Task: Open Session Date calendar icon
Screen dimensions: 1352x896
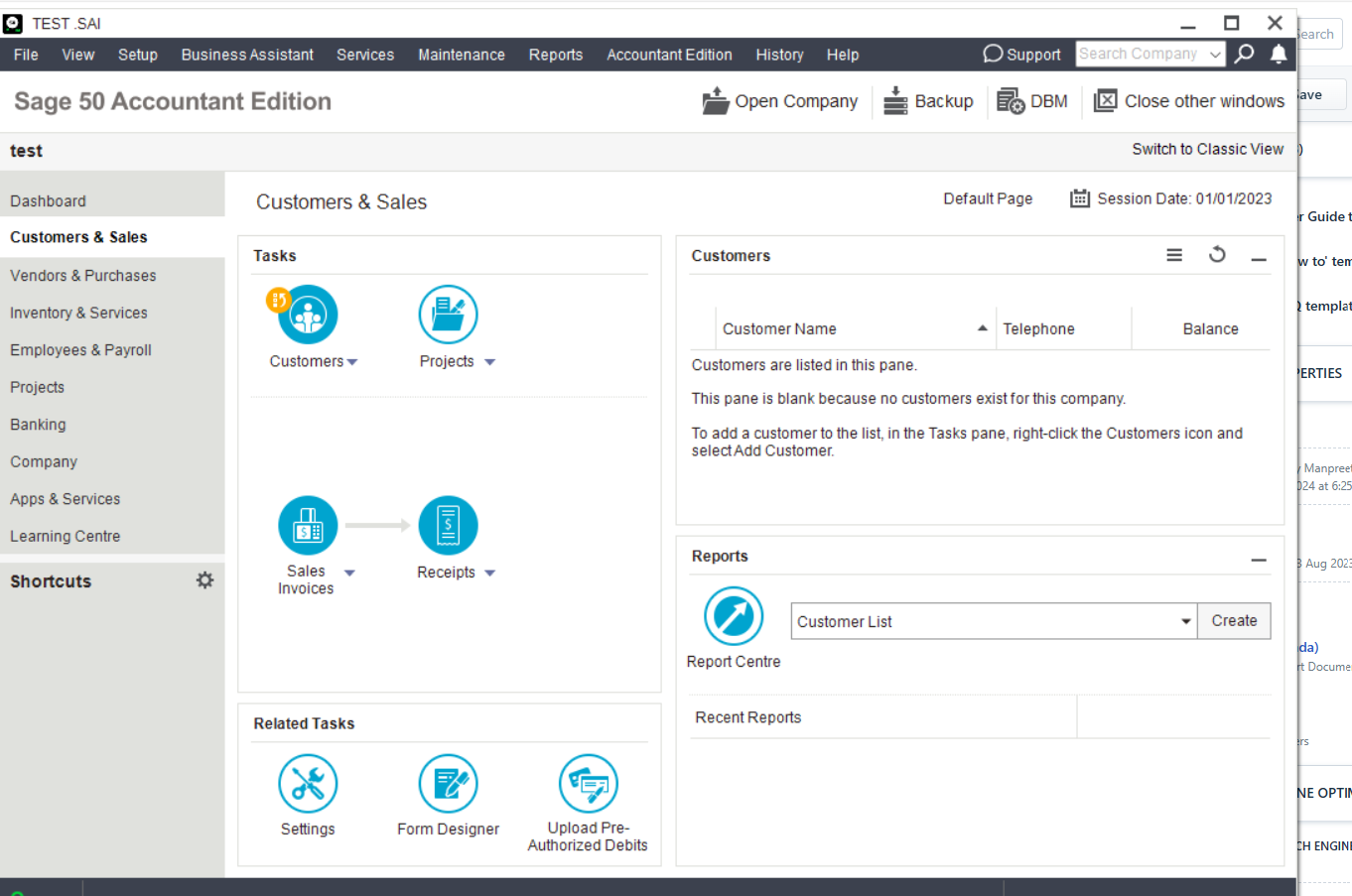Action: [1080, 198]
